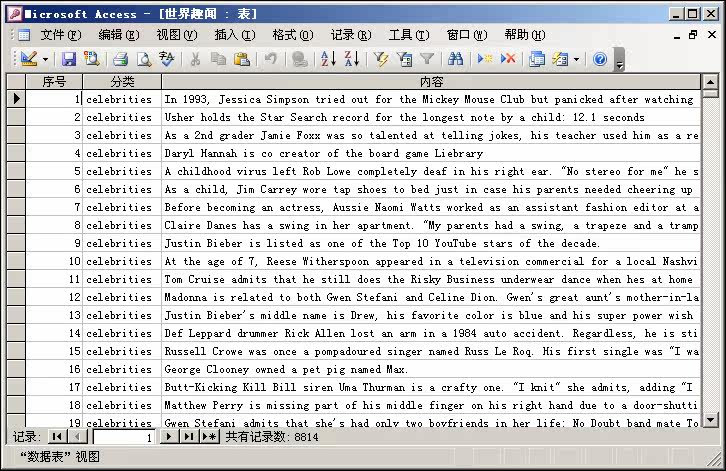Click the new record navigation button
Viewport: 726px width, 471px height.
(209, 436)
